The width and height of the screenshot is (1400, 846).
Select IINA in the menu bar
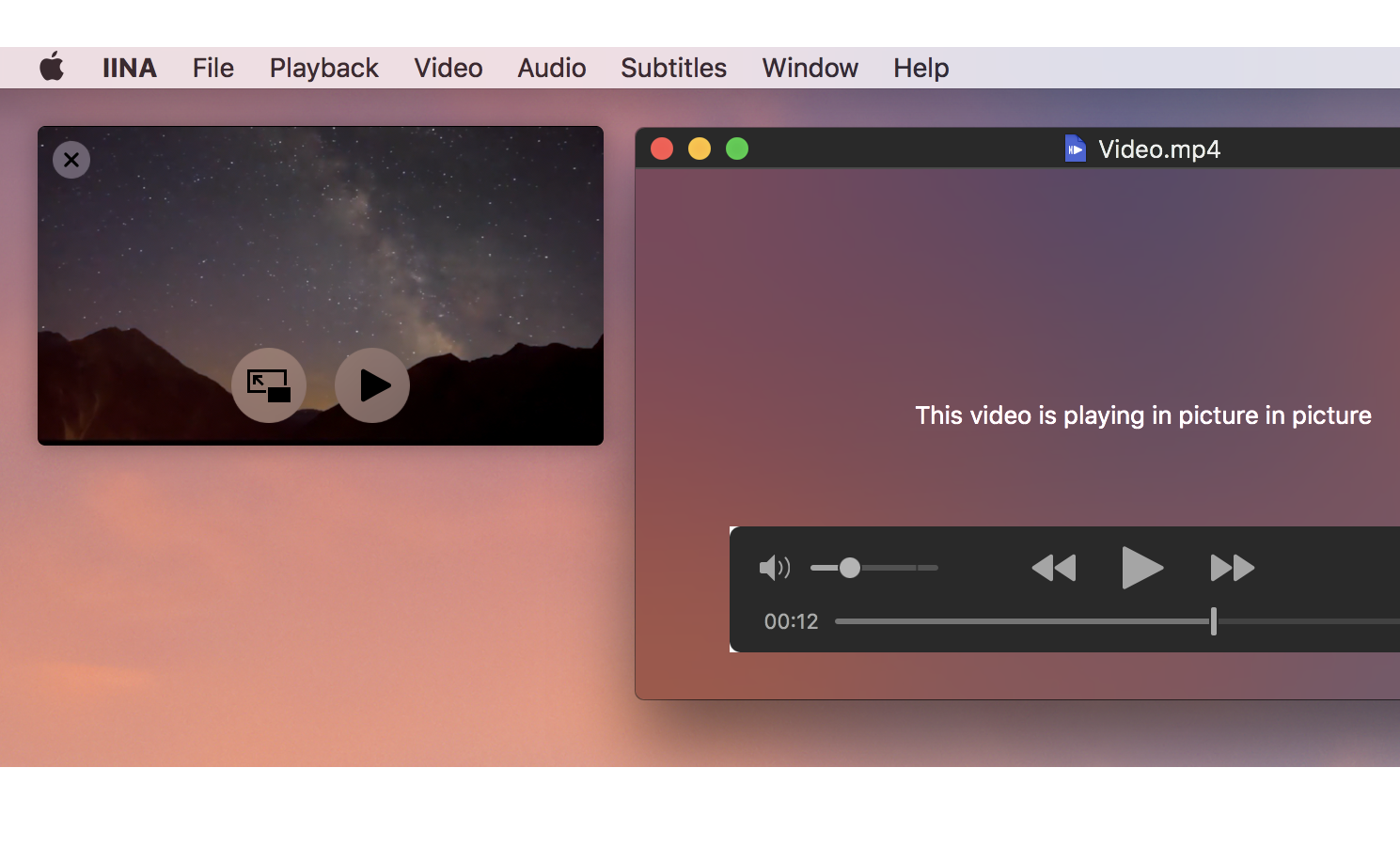129,67
